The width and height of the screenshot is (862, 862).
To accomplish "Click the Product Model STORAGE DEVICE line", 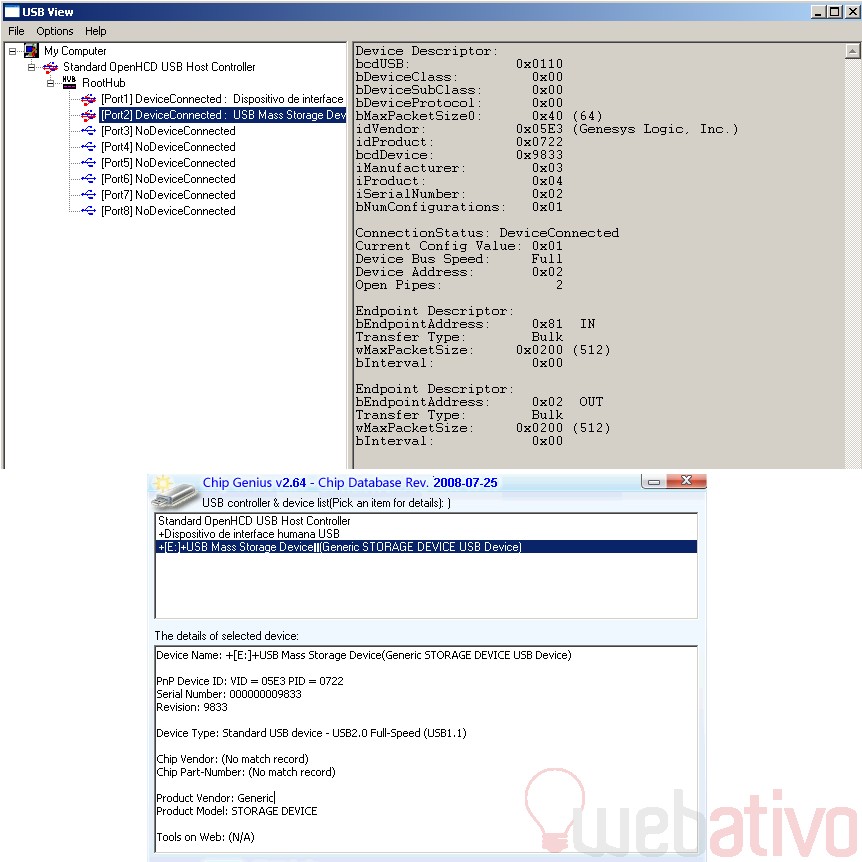I will pos(237,811).
